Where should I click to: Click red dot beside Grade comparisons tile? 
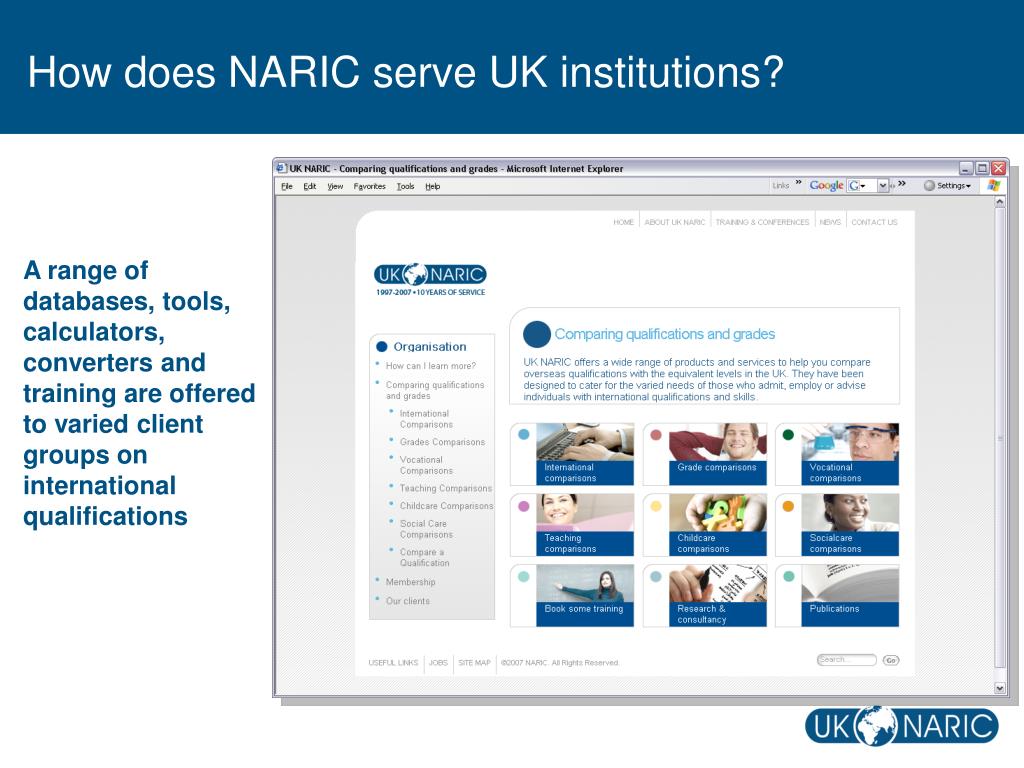(x=656, y=435)
